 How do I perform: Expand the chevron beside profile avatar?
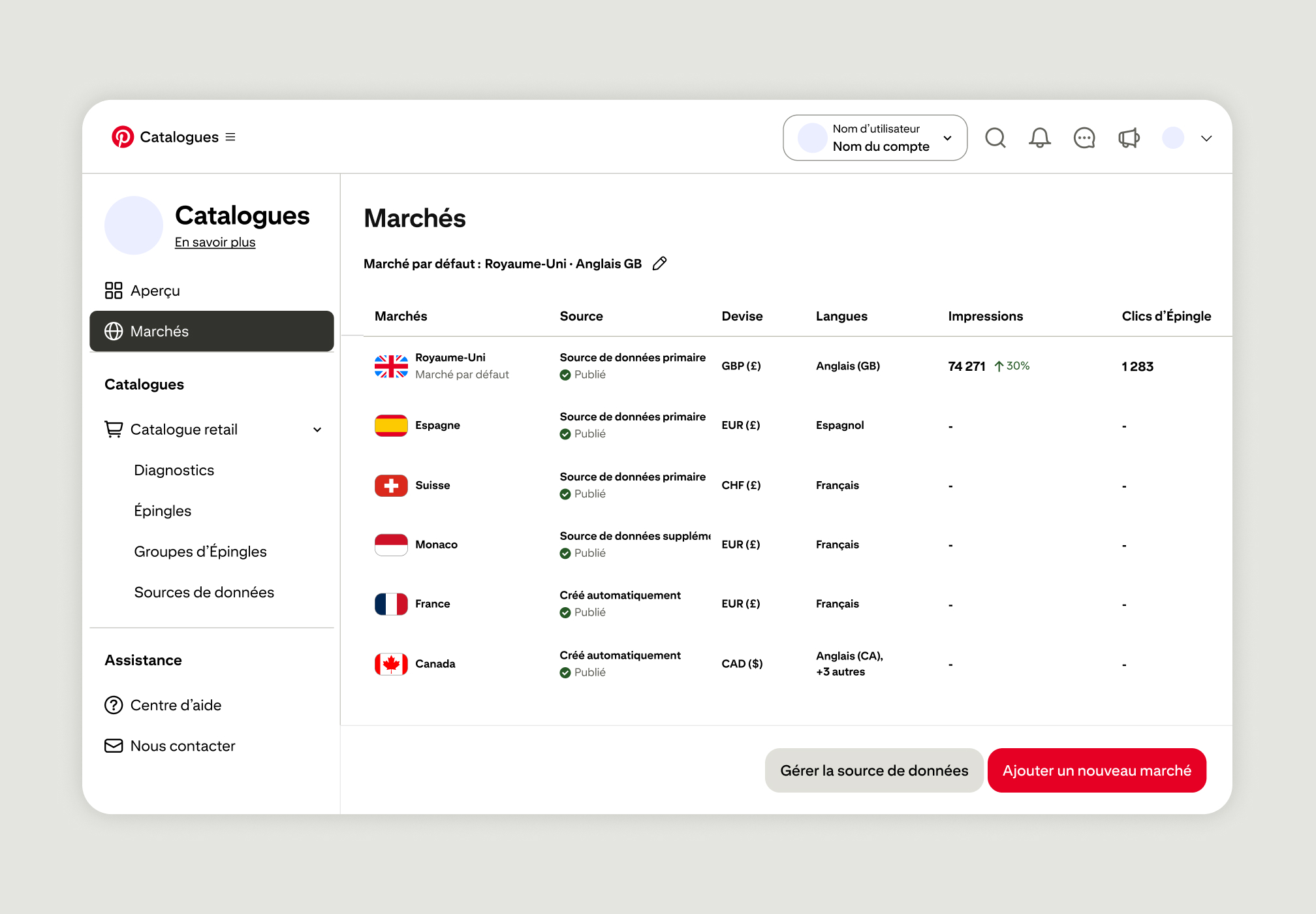[1206, 138]
